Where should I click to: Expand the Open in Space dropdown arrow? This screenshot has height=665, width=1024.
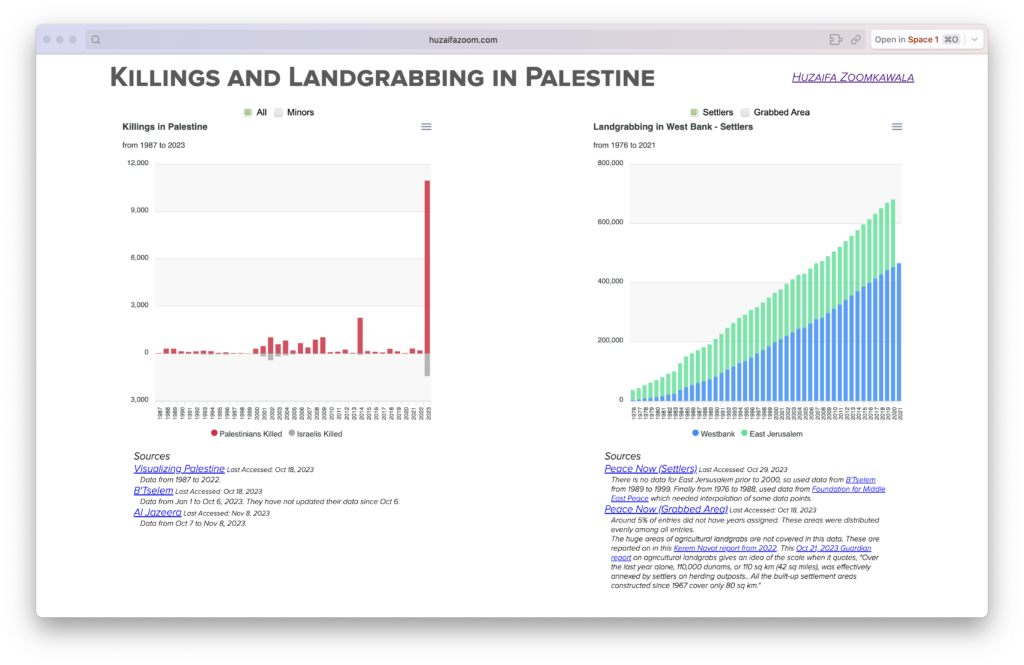975,40
